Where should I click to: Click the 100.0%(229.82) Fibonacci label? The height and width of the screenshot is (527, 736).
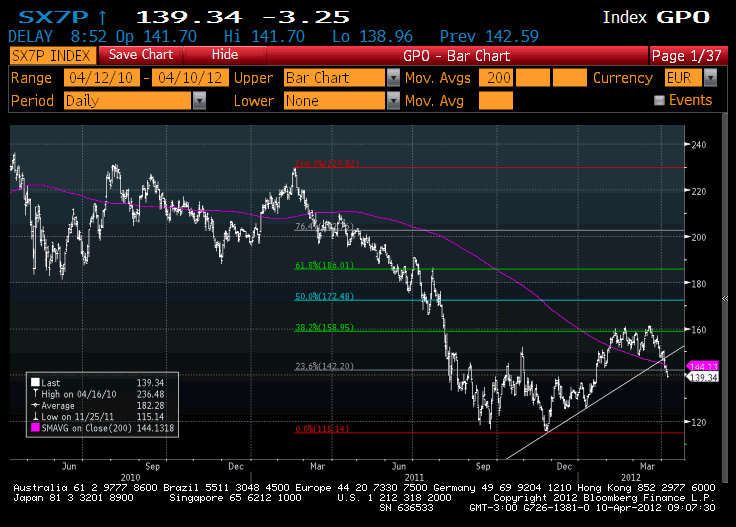click(x=327, y=163)
